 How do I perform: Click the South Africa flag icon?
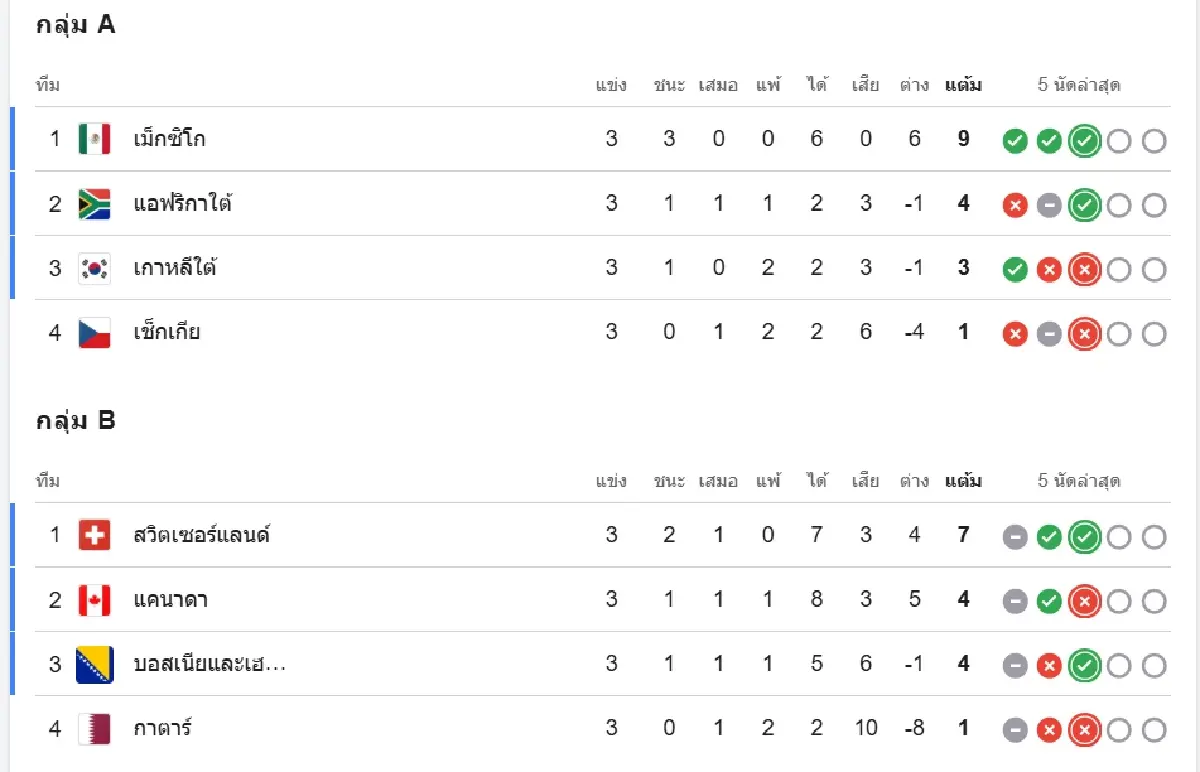point(94,204)
